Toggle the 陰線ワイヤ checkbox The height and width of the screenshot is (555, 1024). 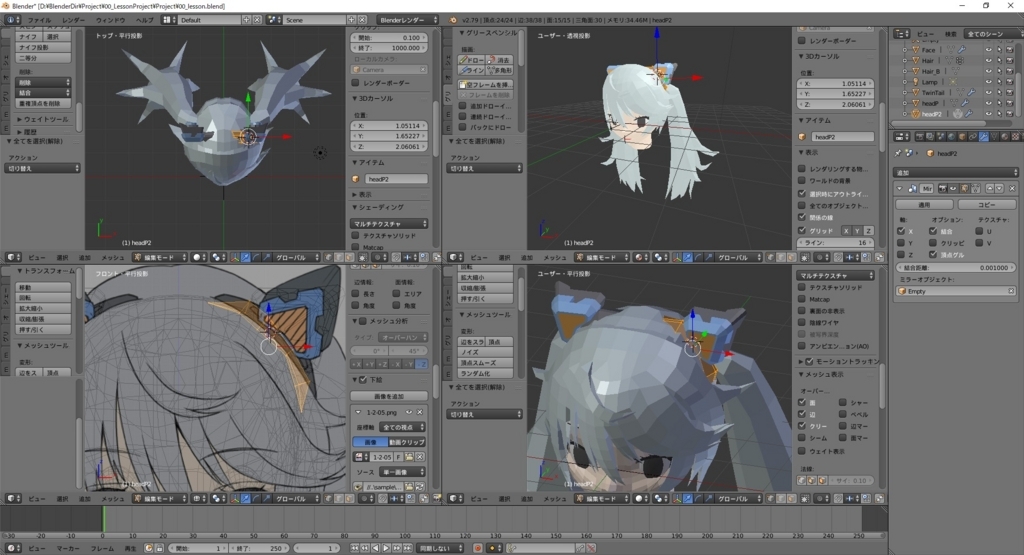tap(802, 323)
